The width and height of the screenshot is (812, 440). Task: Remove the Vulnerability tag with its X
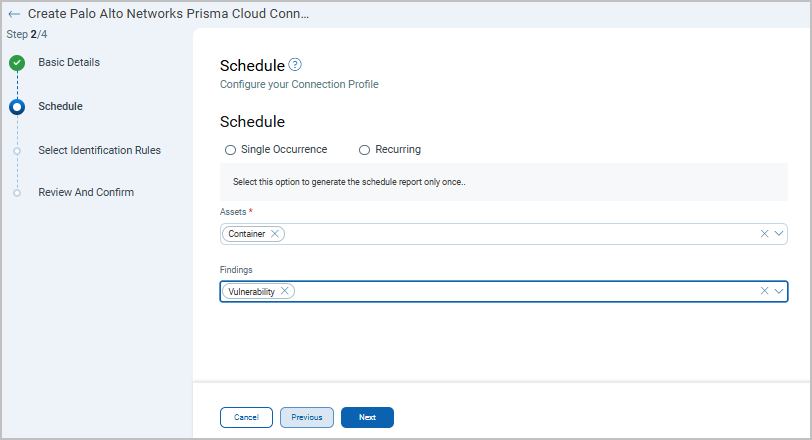click(x=285, y=291)
